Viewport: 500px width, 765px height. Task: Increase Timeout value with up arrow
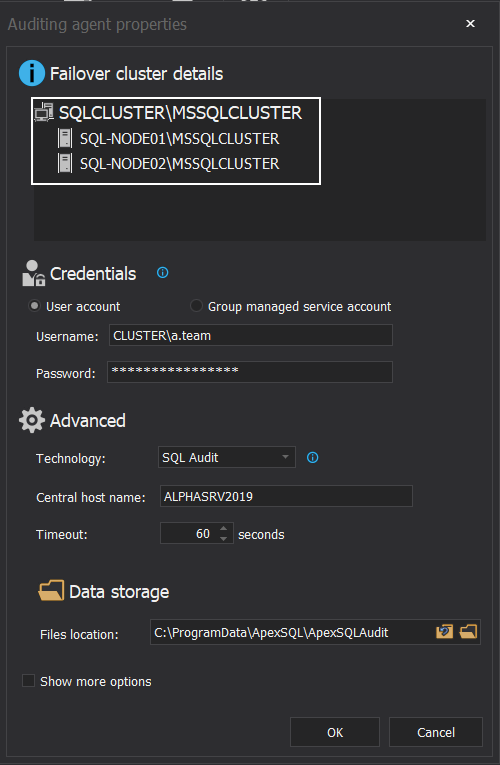223,528
